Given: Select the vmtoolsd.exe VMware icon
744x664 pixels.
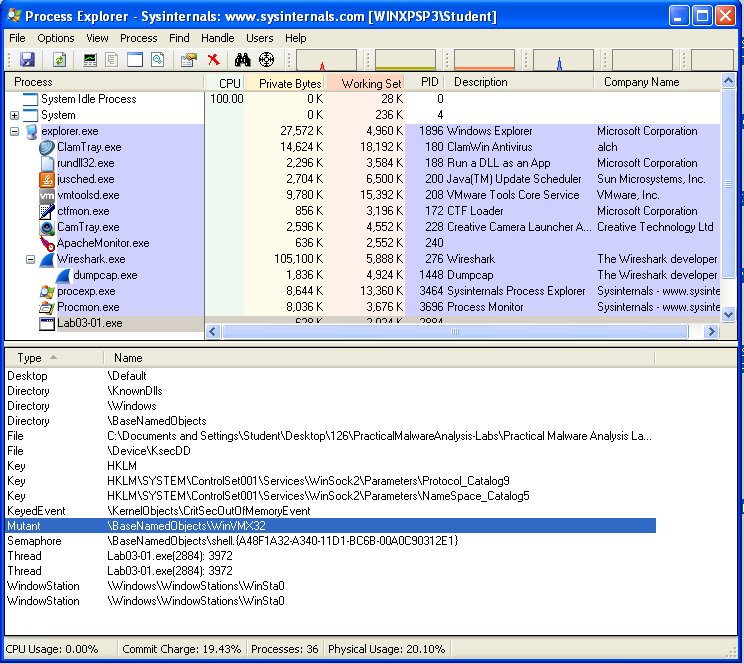Looking at the screenshot, I should [x=46, y=195].
